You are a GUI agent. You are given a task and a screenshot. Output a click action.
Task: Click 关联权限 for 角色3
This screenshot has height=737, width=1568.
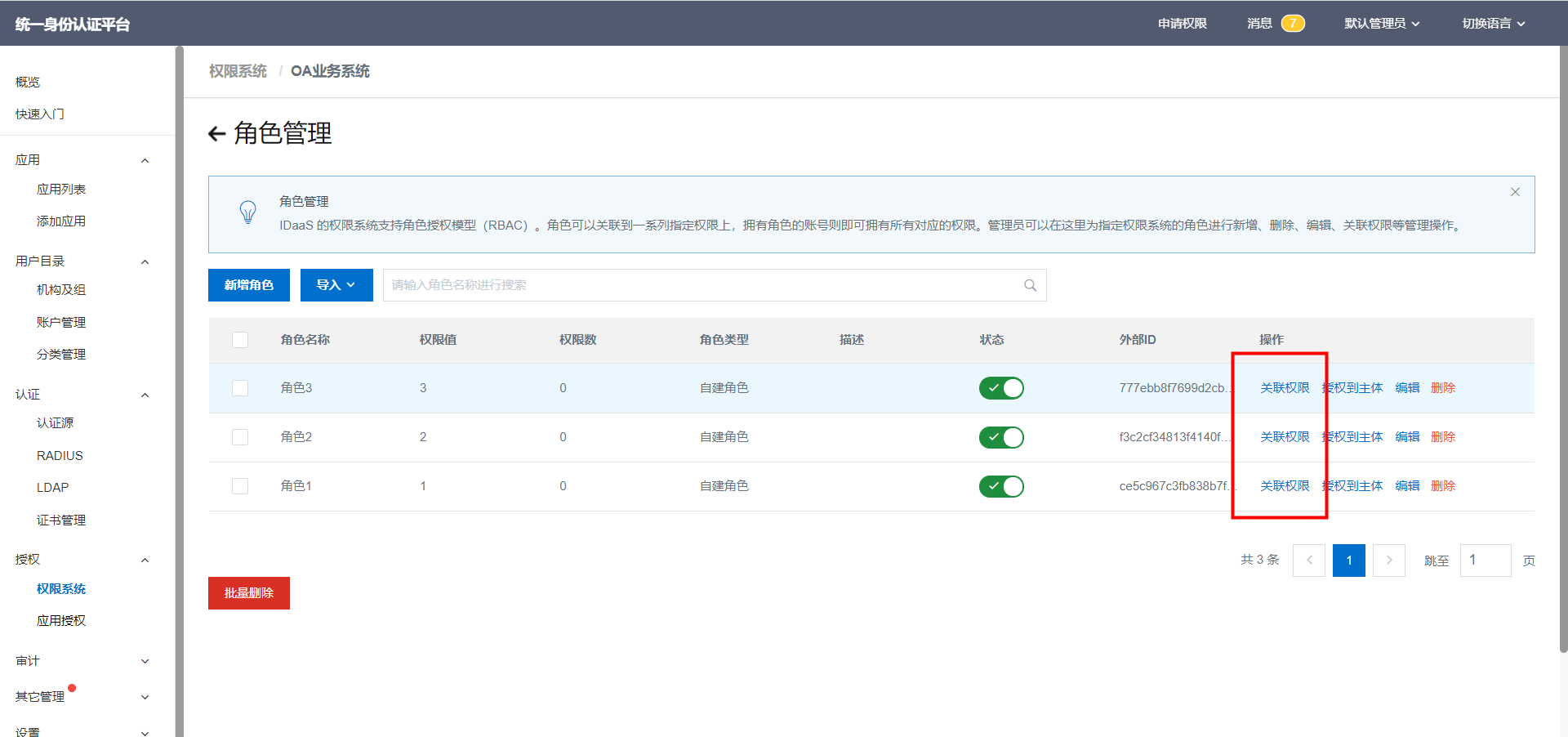tap(1284, 388)
